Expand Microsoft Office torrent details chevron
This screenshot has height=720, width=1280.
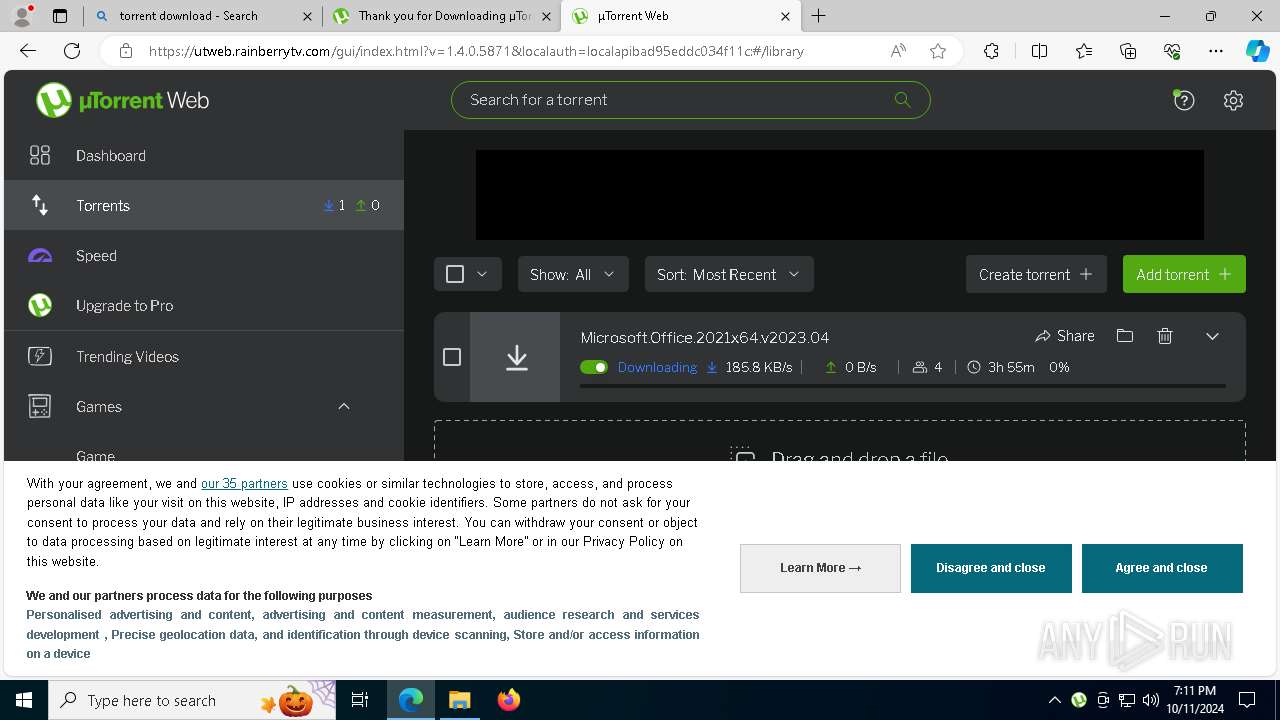(x=1212, y=336)
